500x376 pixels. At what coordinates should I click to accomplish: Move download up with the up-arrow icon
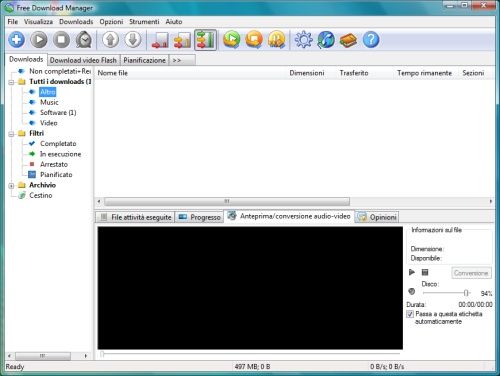tap(110, 40)
